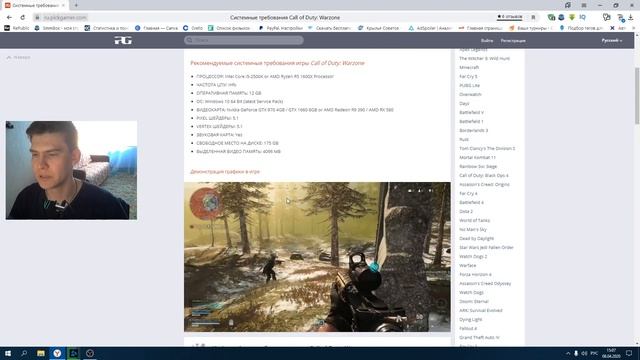640x360 pixels.
Task: Click the Войти login link
Action: click(x=487, y=40)
